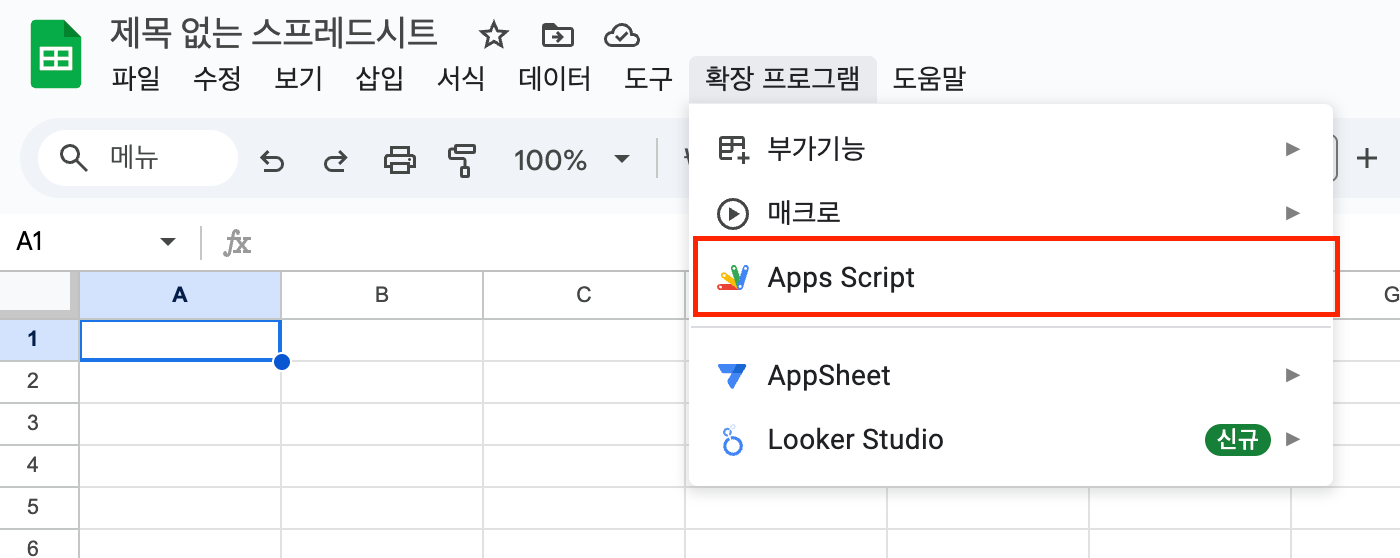Image resolution: width=1400 pixels, height=558 pixels.
Task: Click the undo arrow in toolbar
Action: point(272,160)
